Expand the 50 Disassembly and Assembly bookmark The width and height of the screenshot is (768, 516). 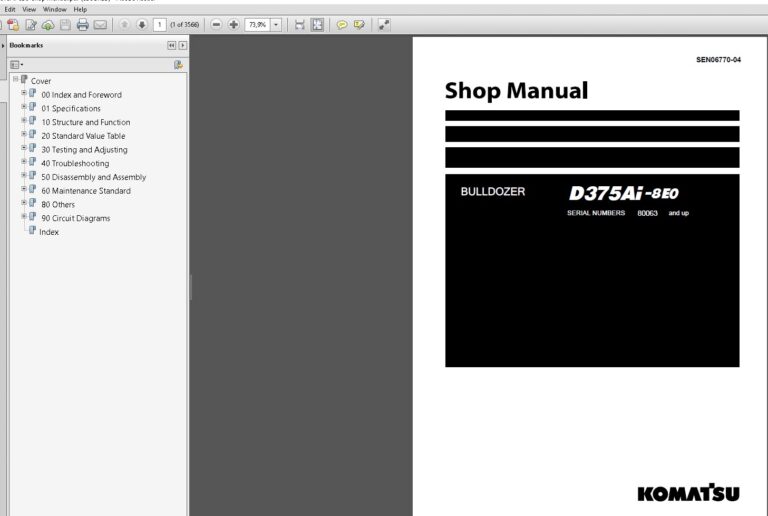click(x=24, y=175)
